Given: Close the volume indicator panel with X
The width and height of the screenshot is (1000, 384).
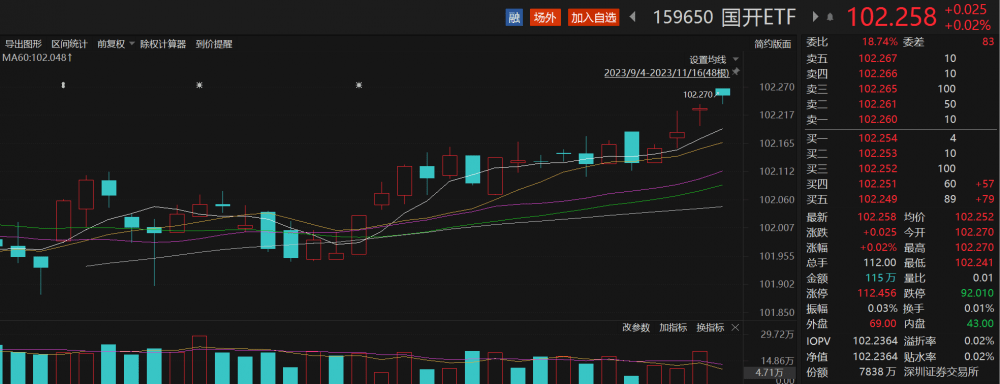Looking at the screenshot, I should point(734,327).
